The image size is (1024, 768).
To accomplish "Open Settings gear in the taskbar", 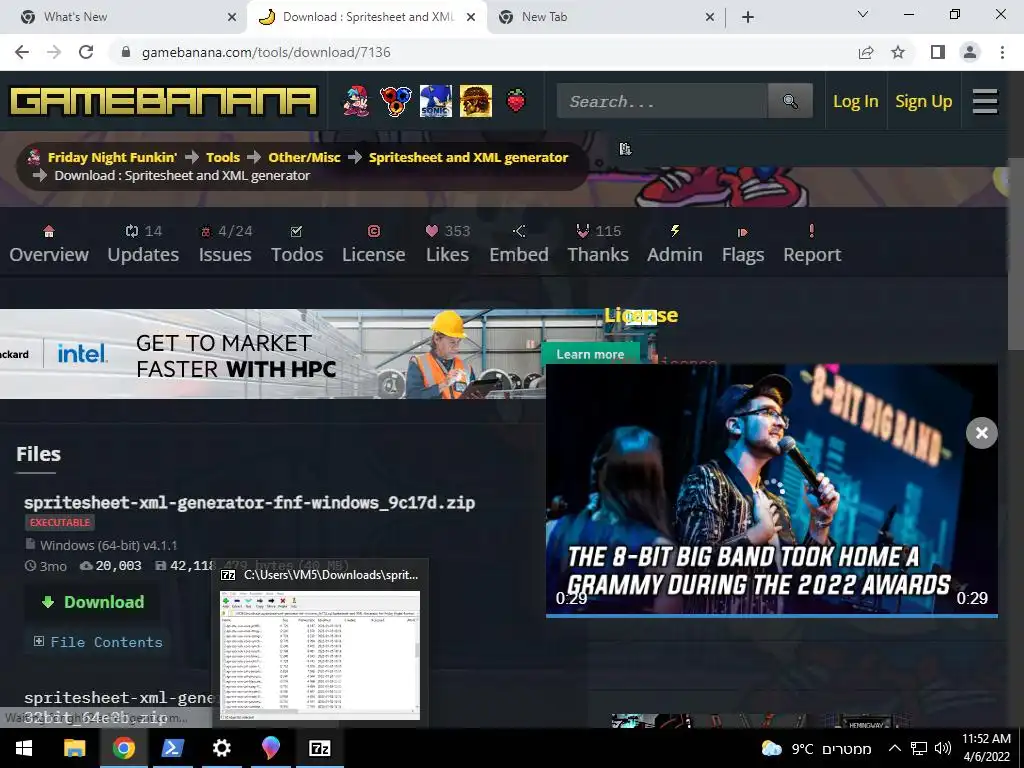I will tap(221, 748).
